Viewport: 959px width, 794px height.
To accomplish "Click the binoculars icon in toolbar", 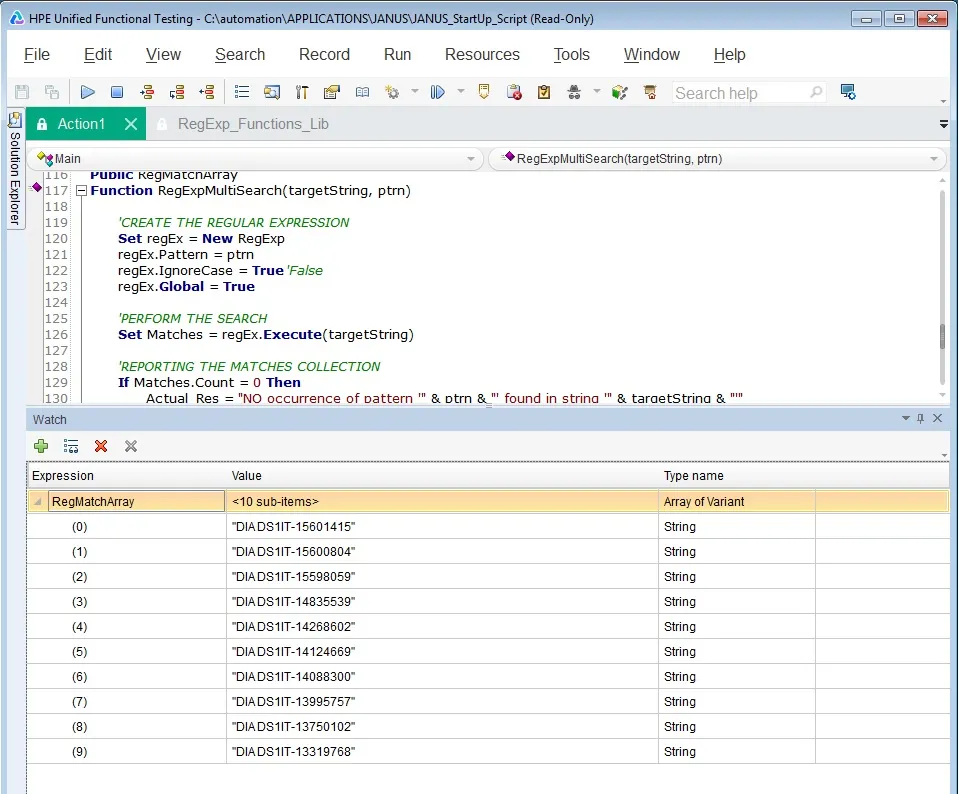I will pos(574,92).
